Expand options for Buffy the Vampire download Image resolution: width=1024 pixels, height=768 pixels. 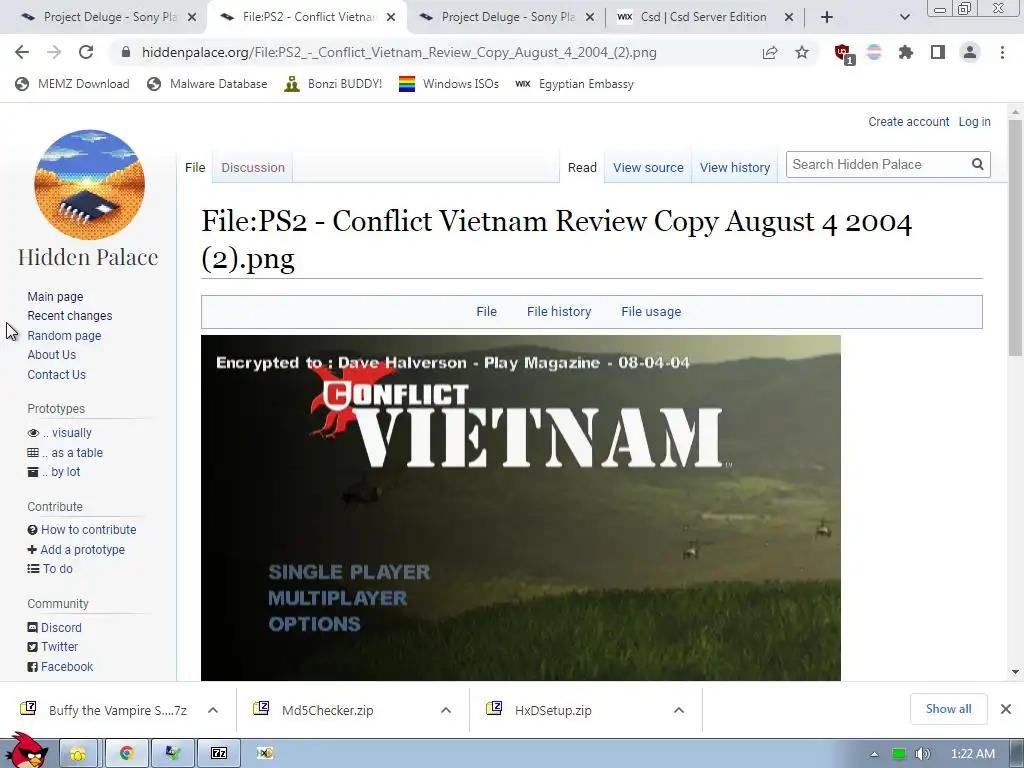pos(213,710)
